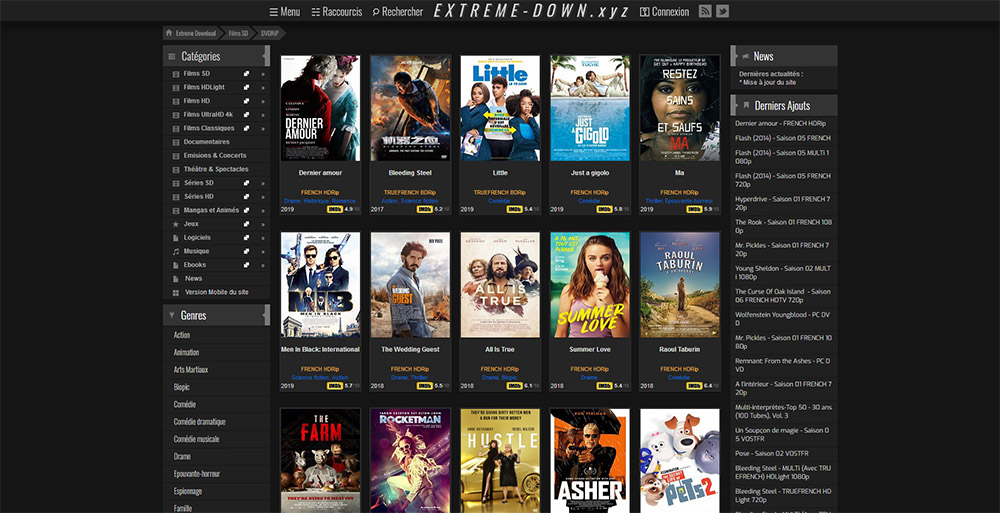Click the IMDb badge under Men In Black: International
This screenshot has width=1000, height=513.
point(335,386)
